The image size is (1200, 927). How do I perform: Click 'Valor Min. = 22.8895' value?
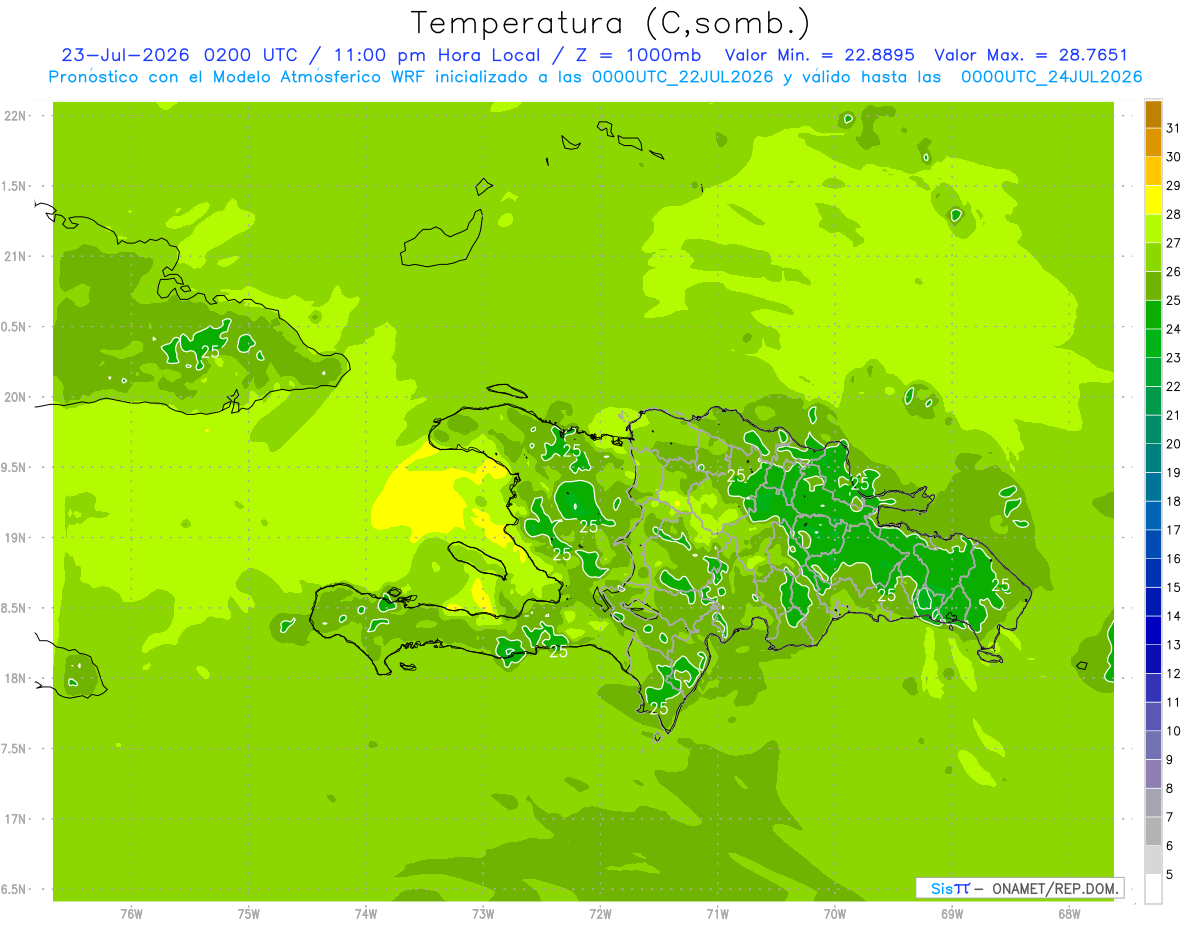(x=819, y=55)
